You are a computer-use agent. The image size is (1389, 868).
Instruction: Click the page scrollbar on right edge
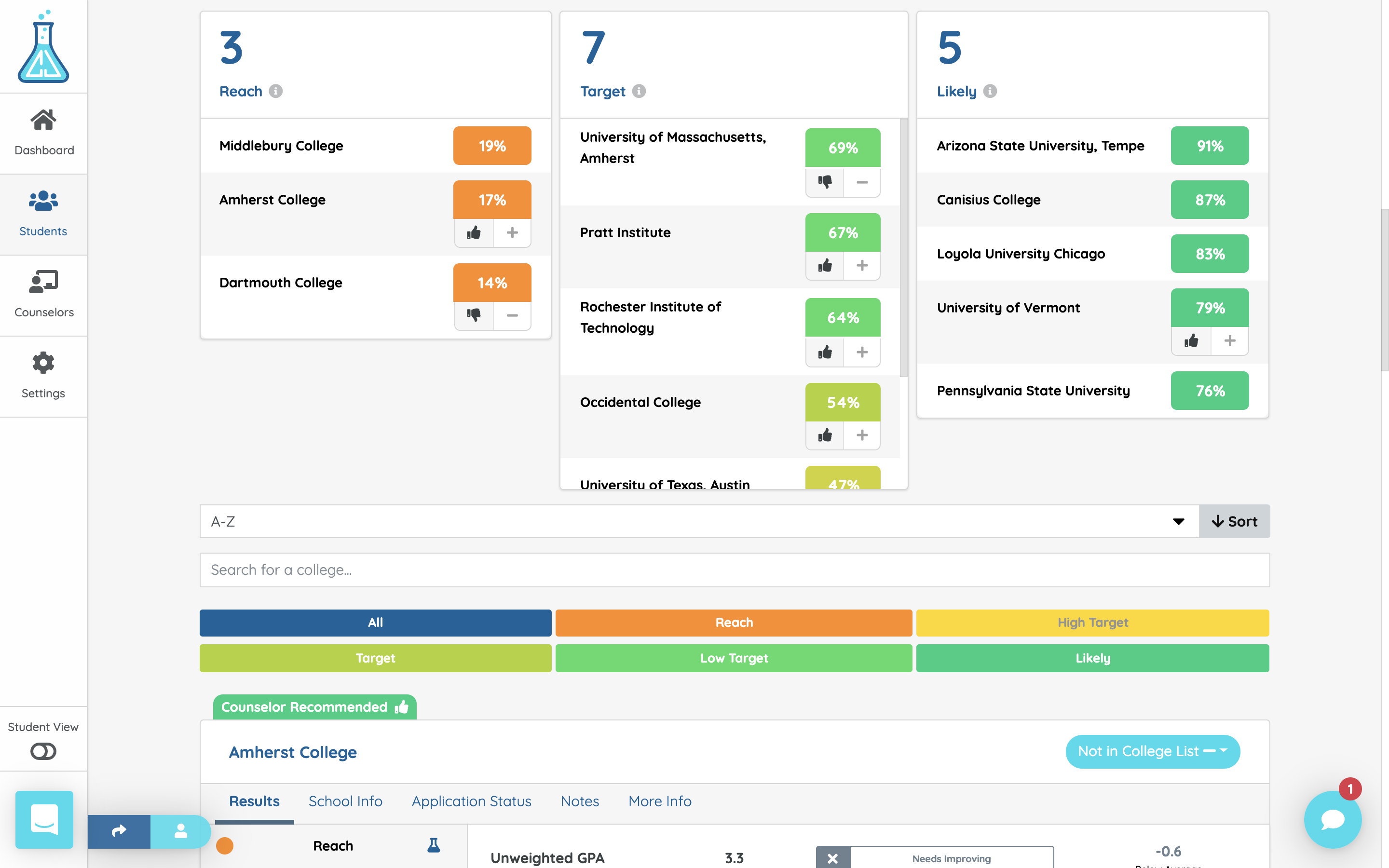point(1384,290)
